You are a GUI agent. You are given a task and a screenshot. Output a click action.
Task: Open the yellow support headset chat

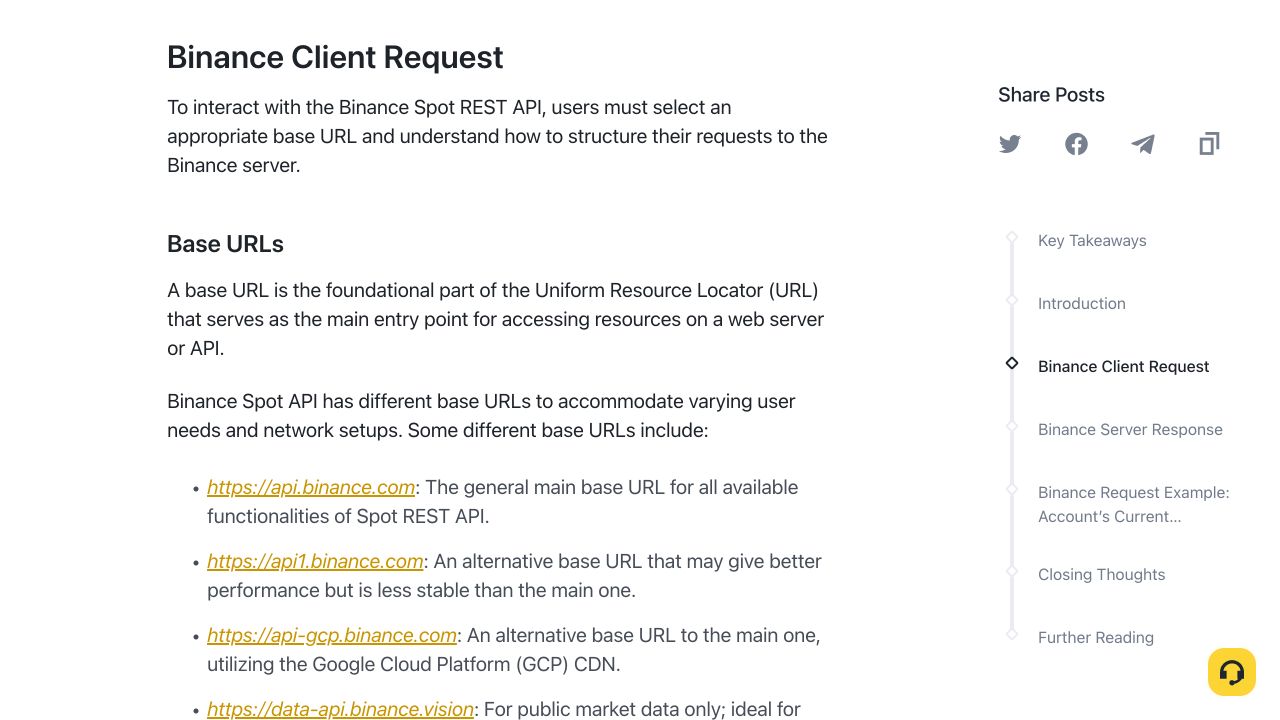1232,672
